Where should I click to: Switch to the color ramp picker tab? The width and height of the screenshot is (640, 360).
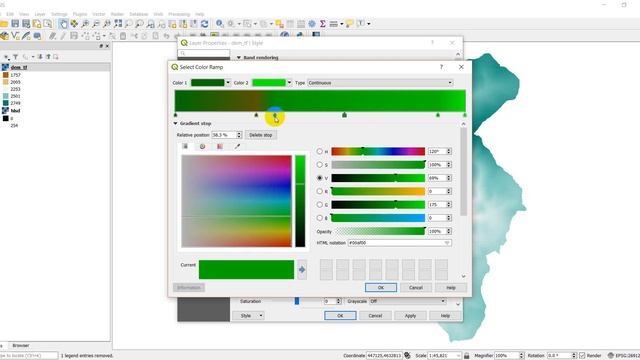pos(185,147)
